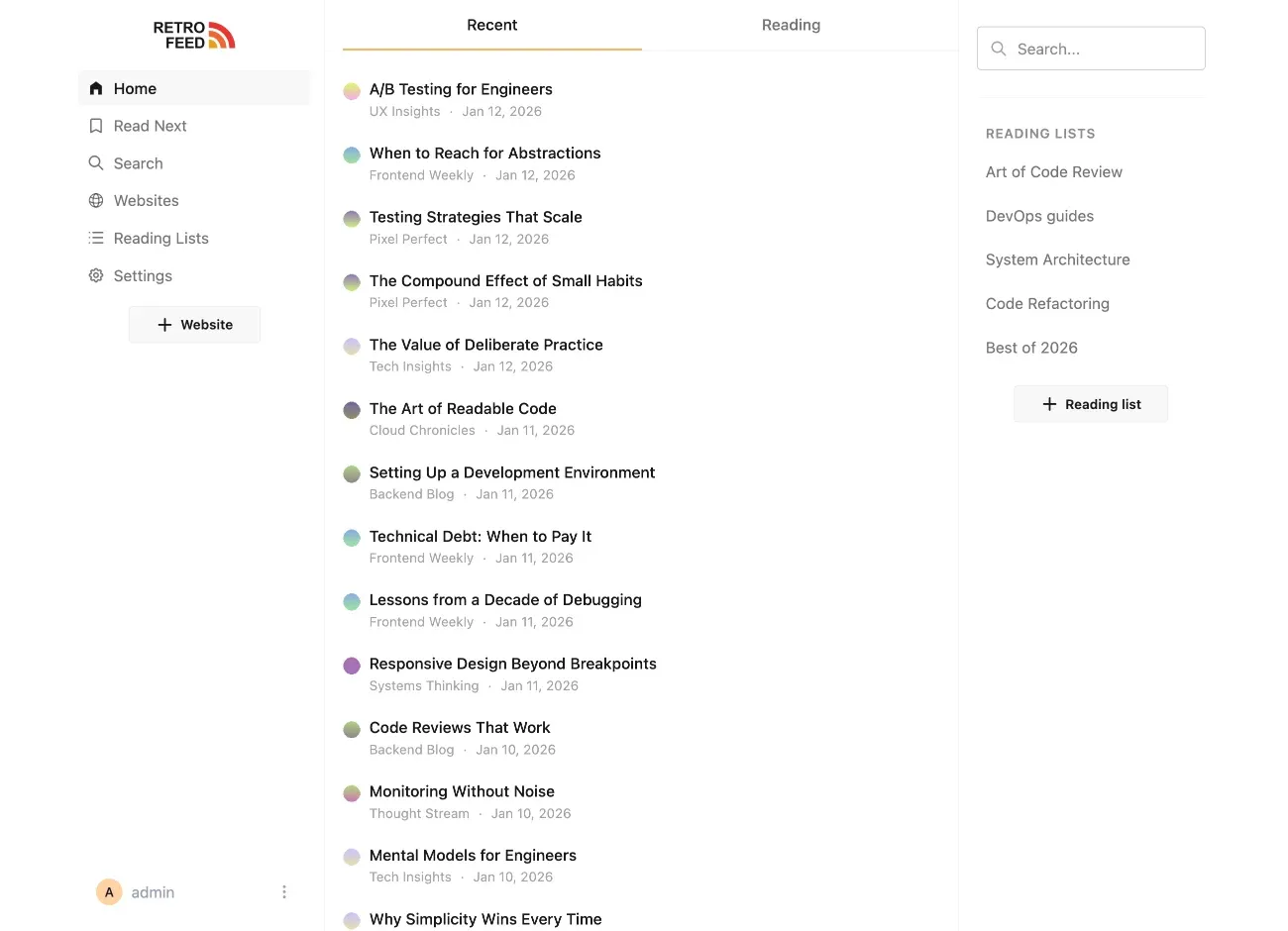Click the + Website button

[194, 324]
